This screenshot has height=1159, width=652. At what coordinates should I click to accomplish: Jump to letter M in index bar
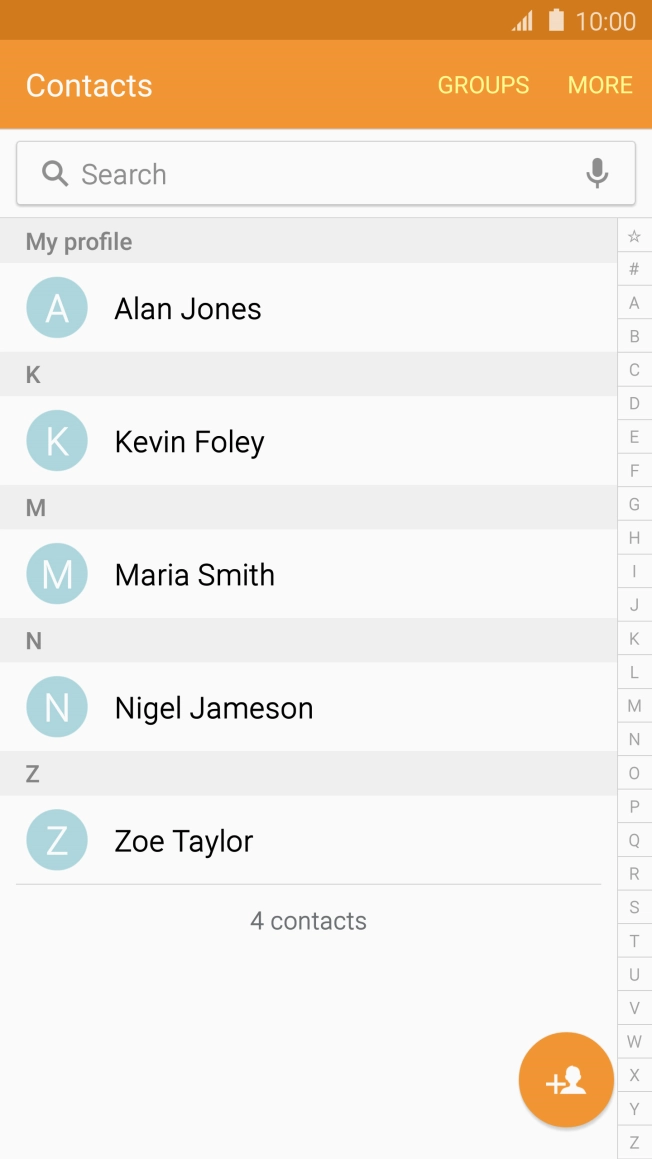click(x=634, y=706)
